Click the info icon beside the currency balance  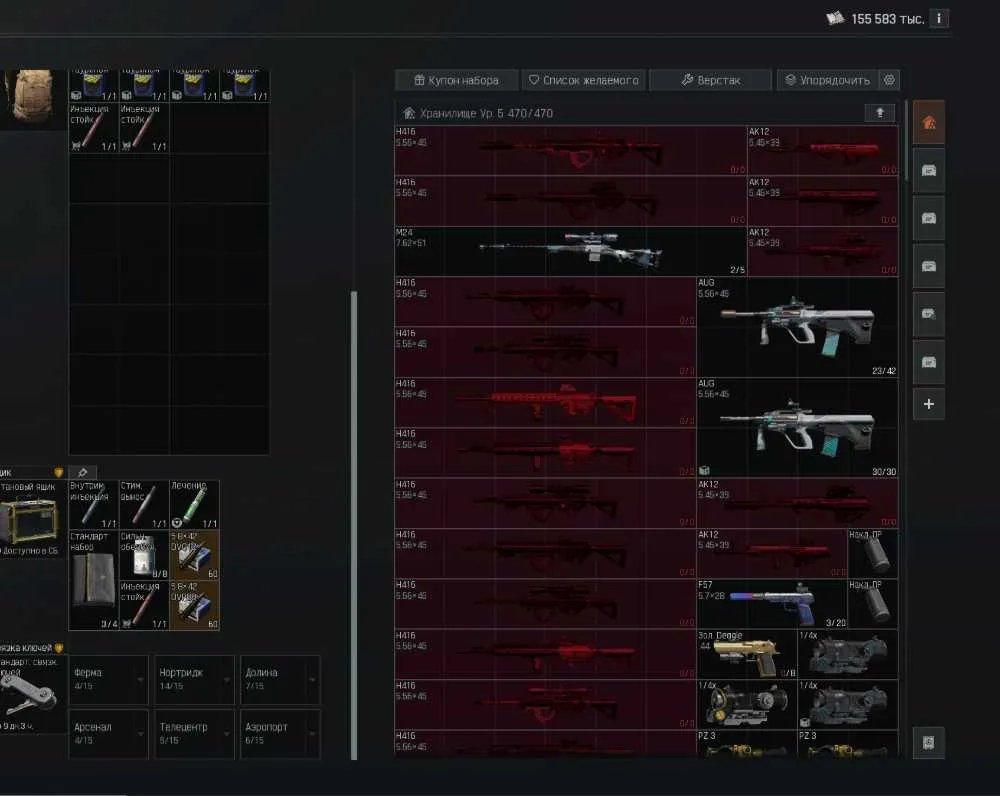pyautogui.click(x=939, y=18)
